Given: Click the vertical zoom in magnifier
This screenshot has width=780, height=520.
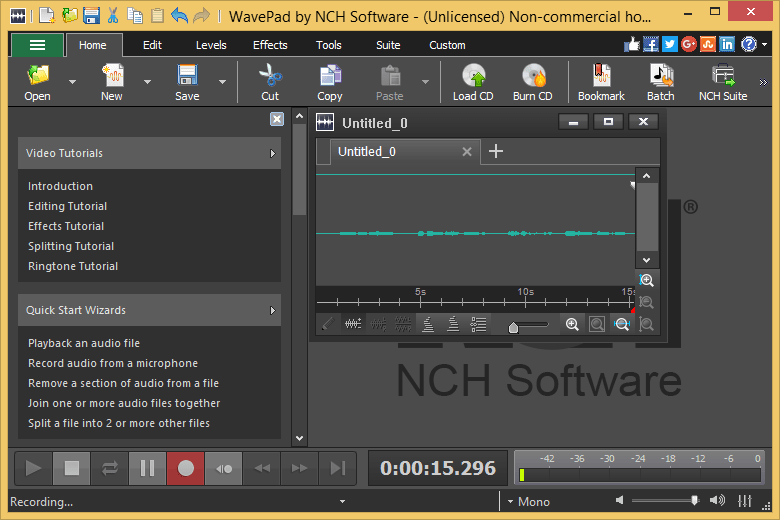Looking at the screenshot, I should click(x=646, y=280).
